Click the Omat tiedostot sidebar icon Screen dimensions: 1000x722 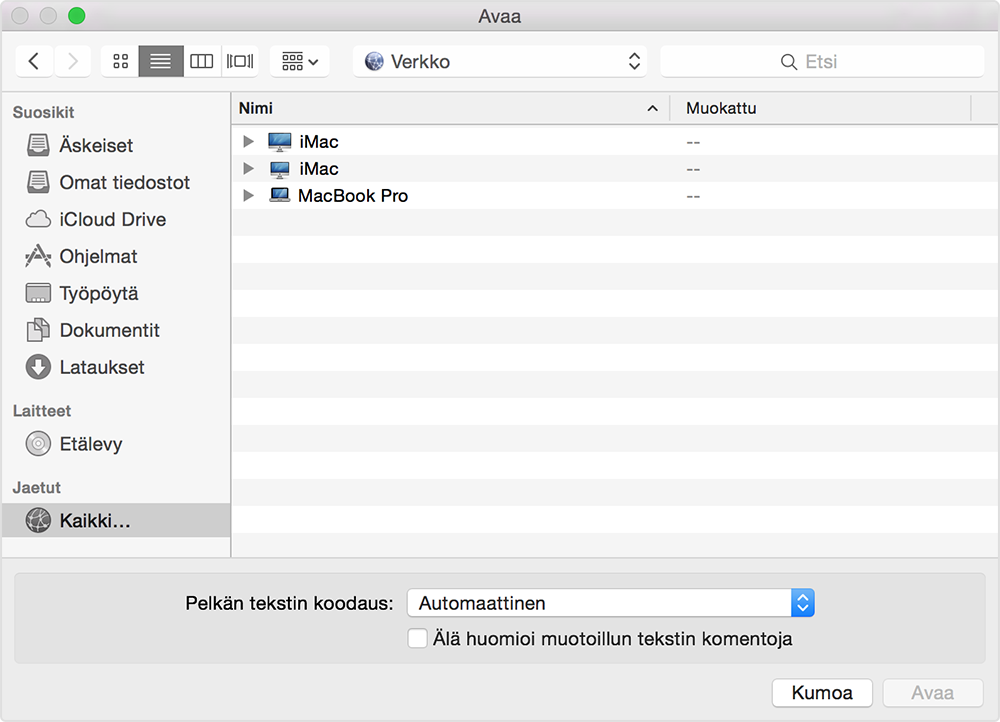(38, 182)
